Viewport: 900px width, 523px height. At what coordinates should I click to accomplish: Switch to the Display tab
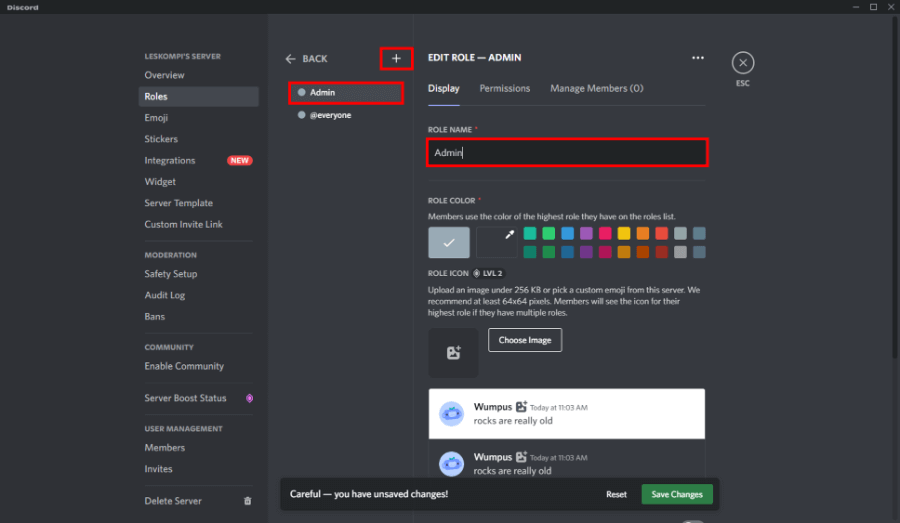(x=444, y=88)
